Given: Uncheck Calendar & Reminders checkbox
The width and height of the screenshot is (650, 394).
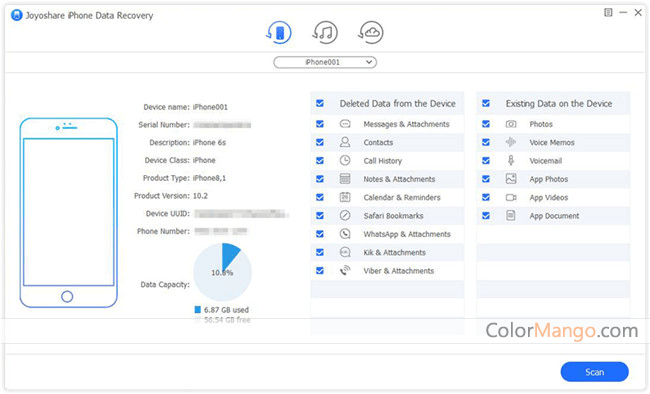Looking at the screenshot, I should click(320, 197).
